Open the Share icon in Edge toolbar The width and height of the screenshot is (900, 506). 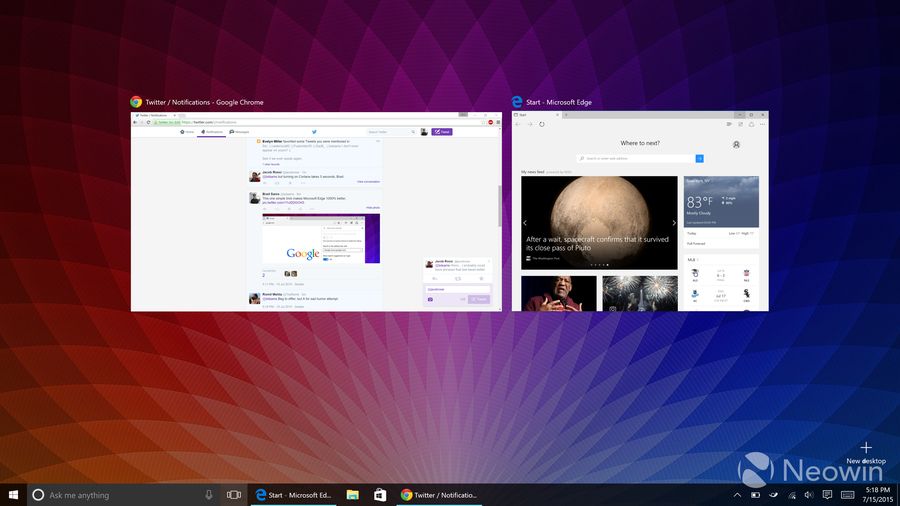[x=751, y=124]
